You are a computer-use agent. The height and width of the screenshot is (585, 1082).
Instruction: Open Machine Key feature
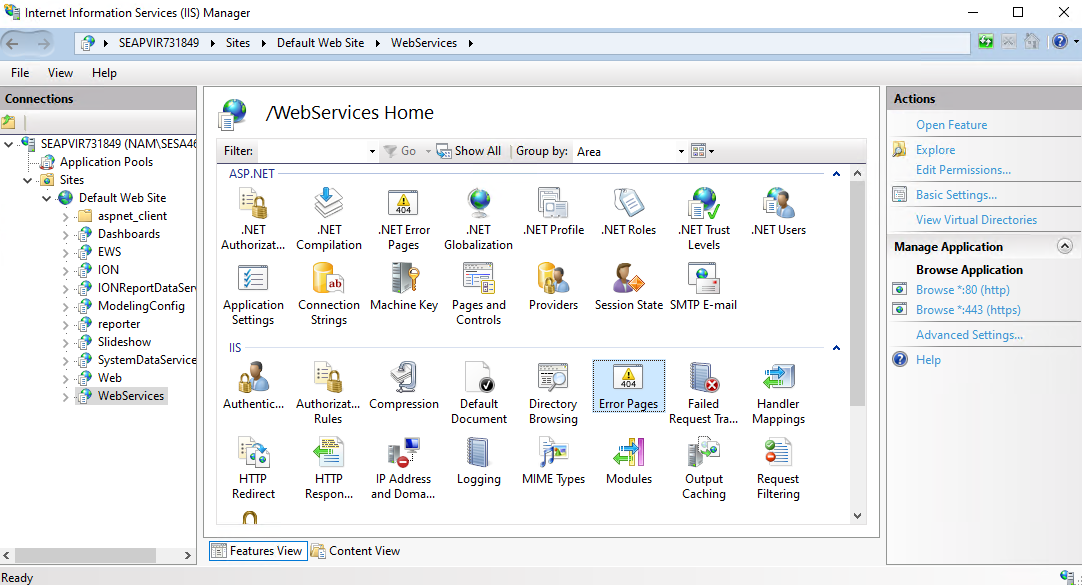pos(404,287)
